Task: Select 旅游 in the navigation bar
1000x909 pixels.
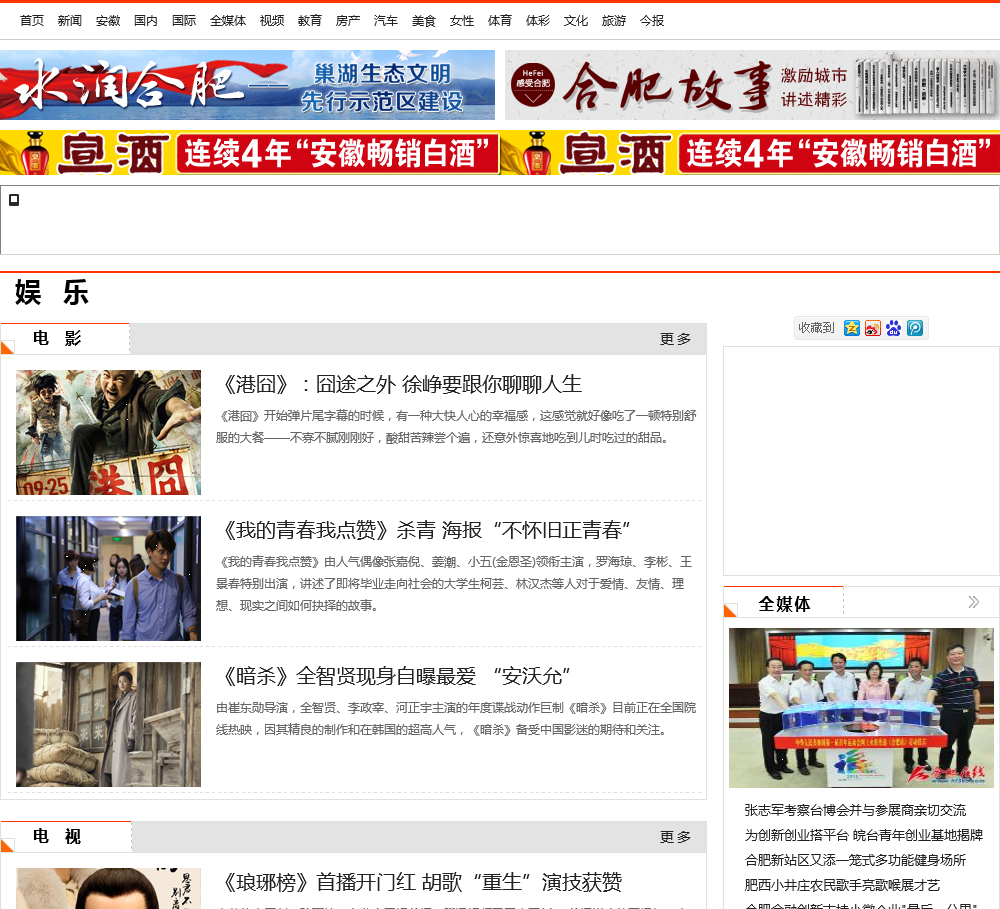Action: pos(614,21)
